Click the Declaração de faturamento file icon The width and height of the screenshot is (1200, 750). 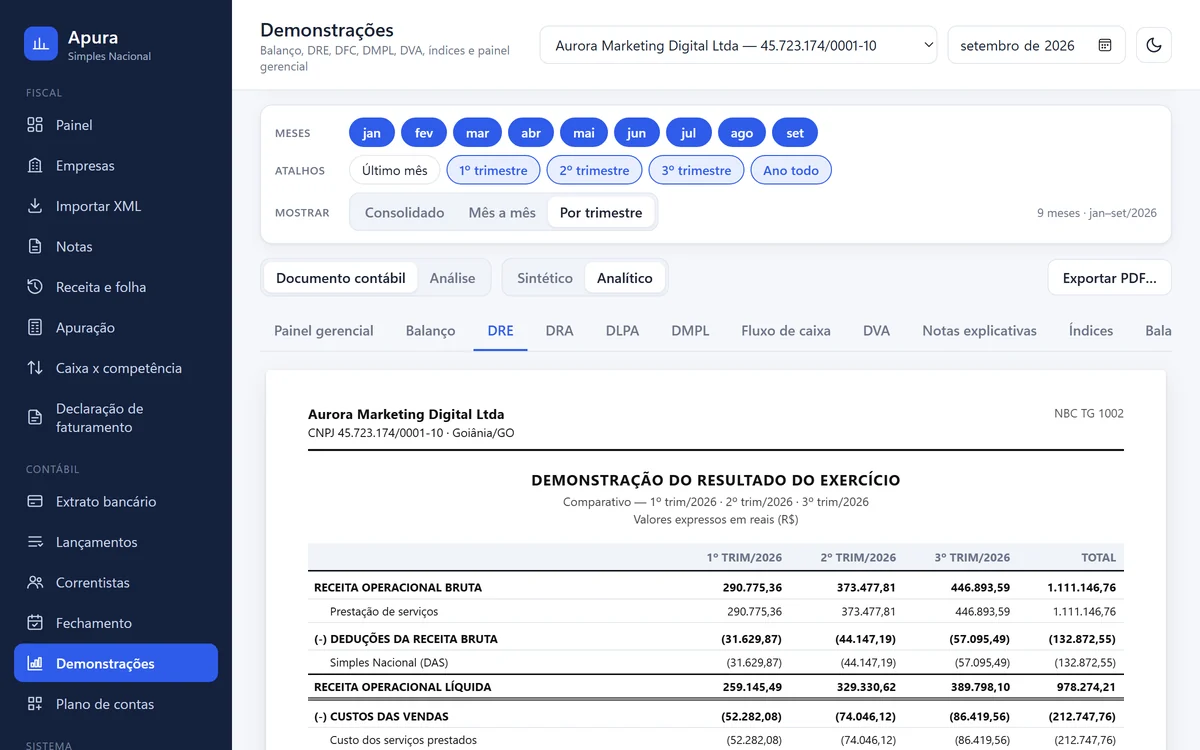pyautogui.click(x=35, y=418)
